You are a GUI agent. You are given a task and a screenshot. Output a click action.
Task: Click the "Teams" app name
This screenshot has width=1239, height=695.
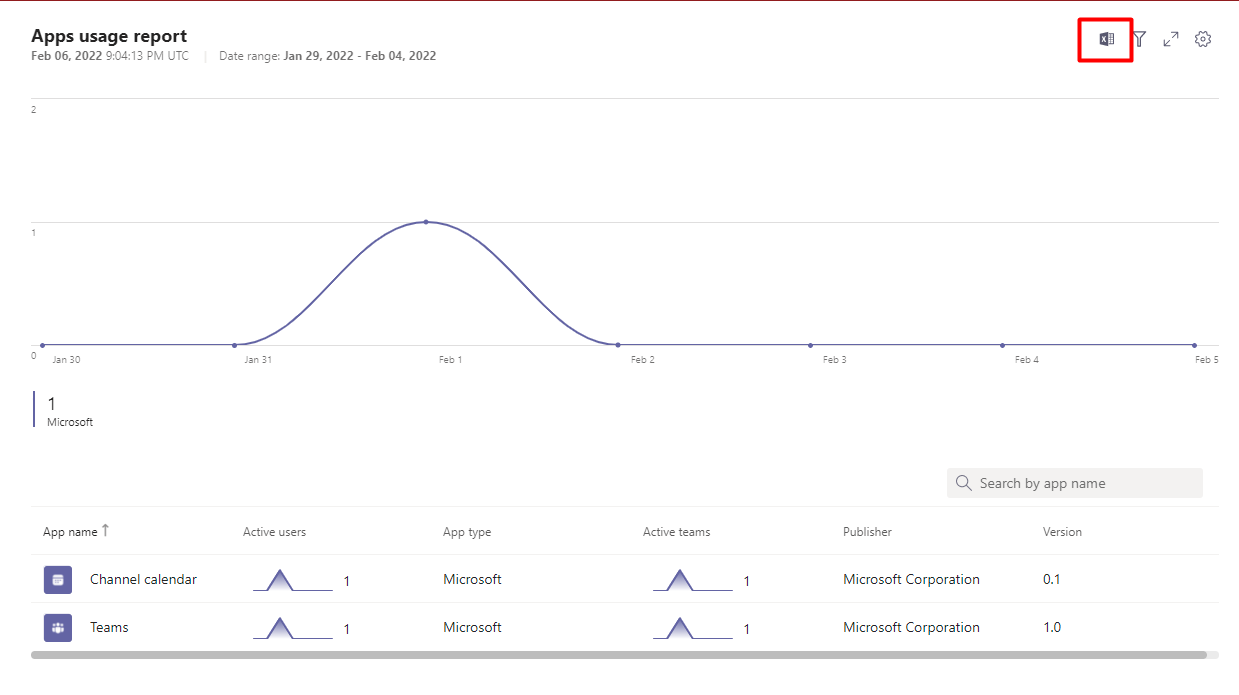click(x=109, y=628)
